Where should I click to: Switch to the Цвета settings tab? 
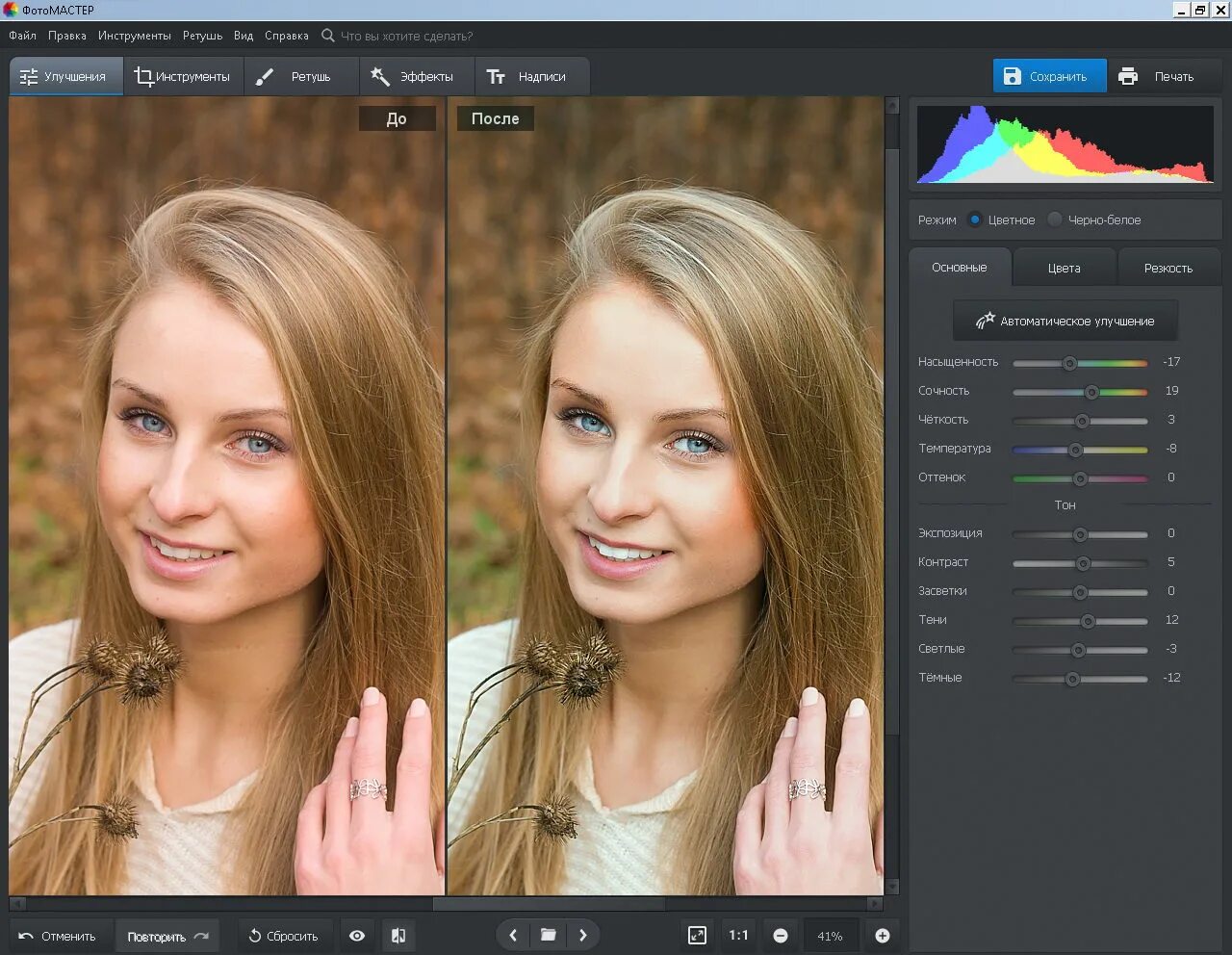[x=1064, y=268]
